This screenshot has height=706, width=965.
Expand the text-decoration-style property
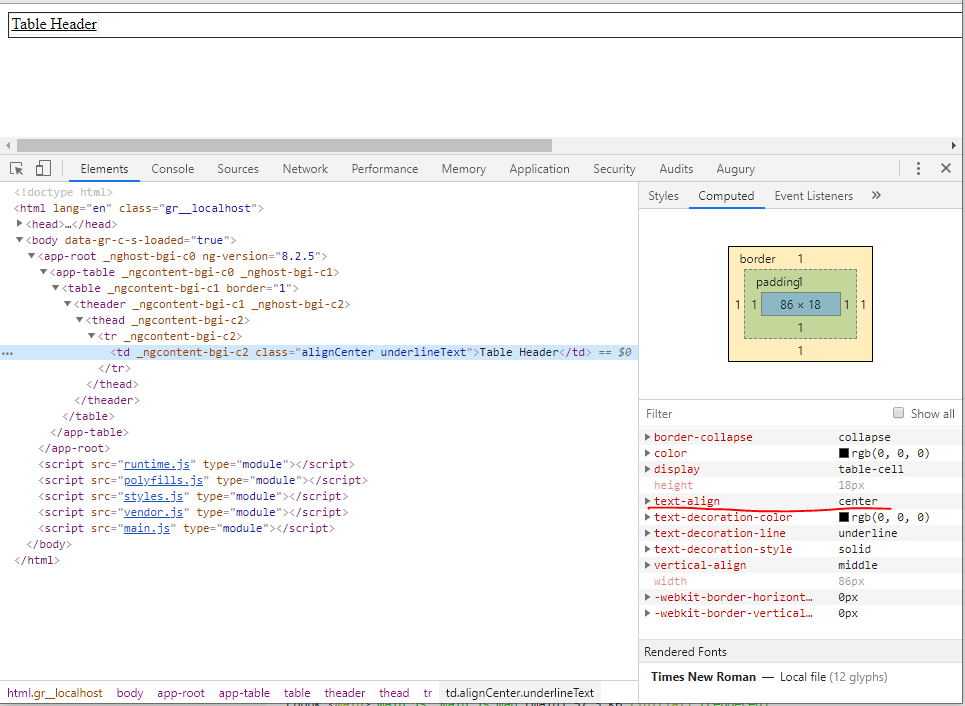tap(647, 548)
